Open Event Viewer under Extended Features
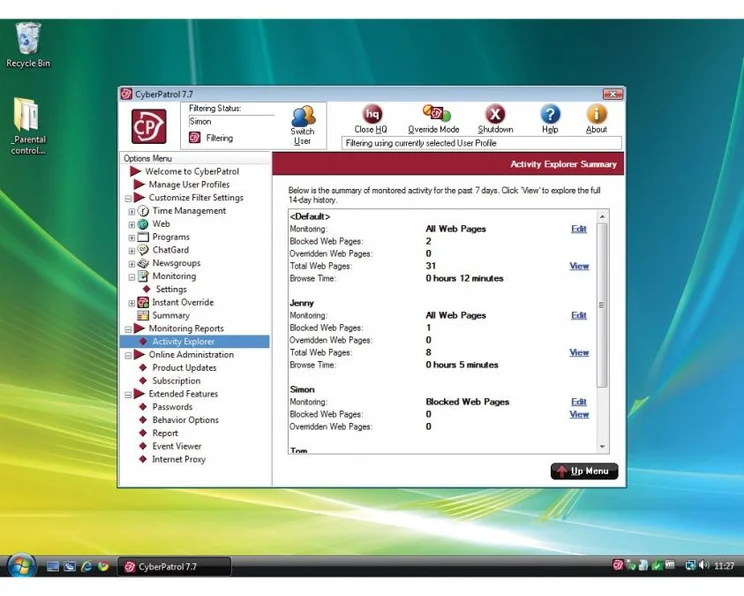This screenshot has width=744, height=596. point(176,447)
